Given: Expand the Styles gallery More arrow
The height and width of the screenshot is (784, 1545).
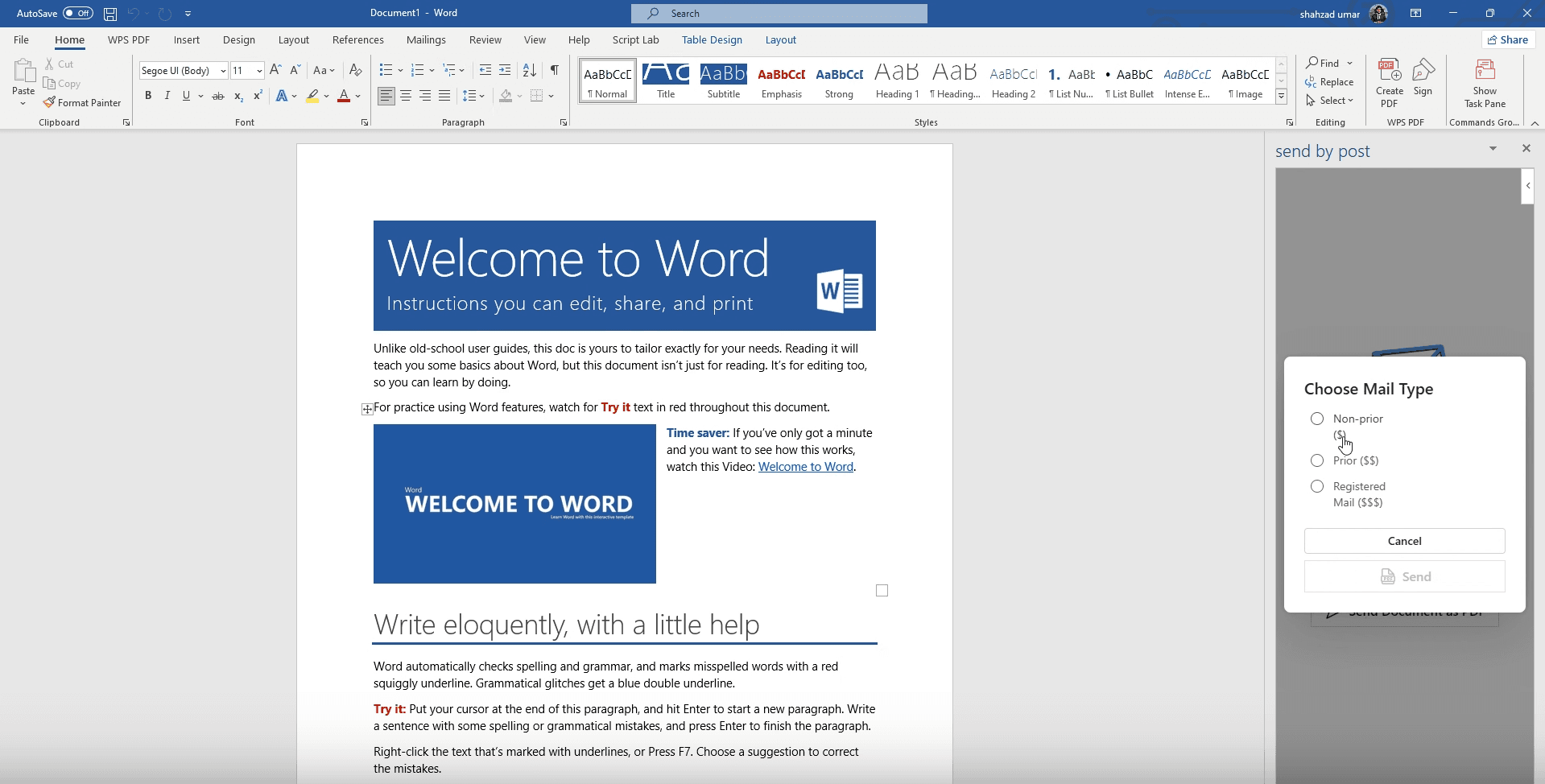Looking at the screenshot, I should coord(1281,97).
